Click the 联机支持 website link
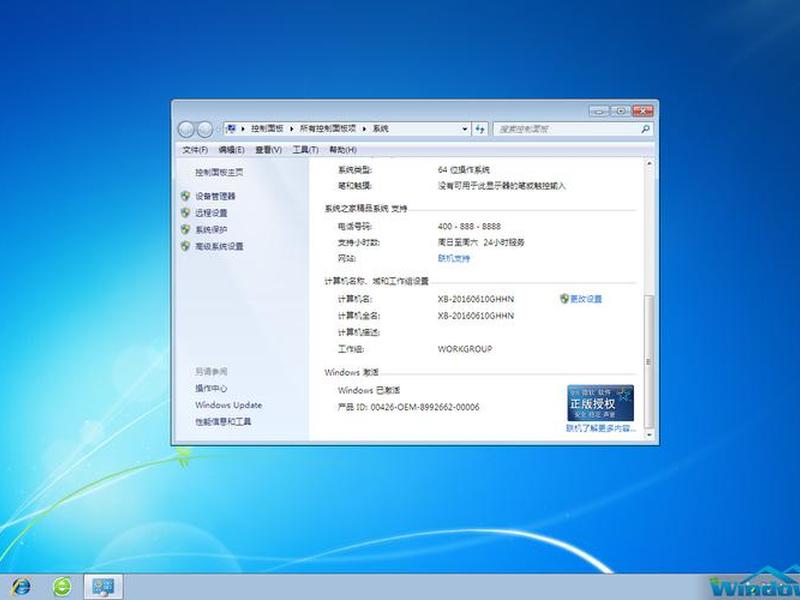Viewport: 800px width, 600px height. tap(454, 258)
